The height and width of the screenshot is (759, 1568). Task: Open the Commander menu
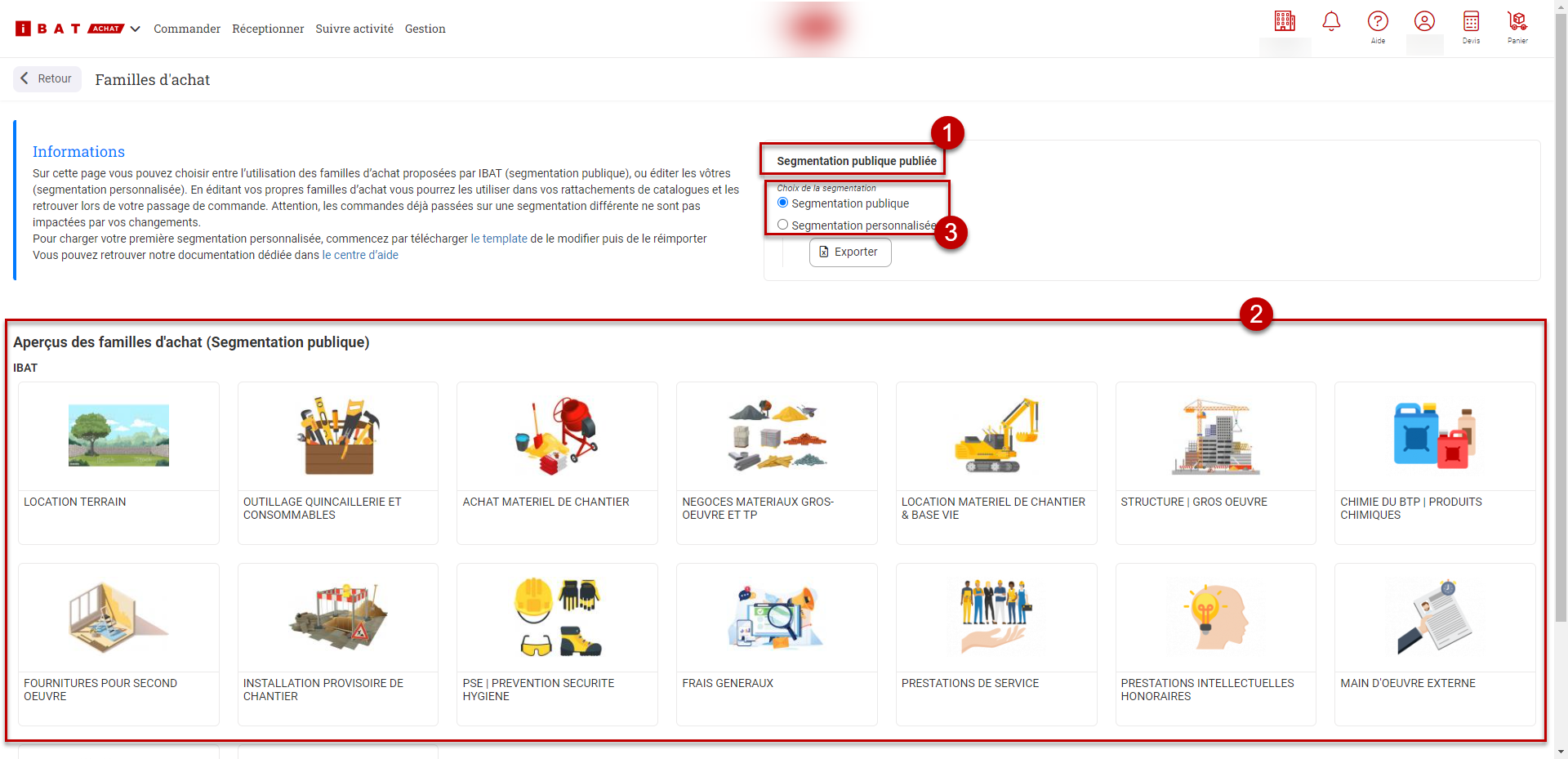pyautogui.click(x=187, y=29)
